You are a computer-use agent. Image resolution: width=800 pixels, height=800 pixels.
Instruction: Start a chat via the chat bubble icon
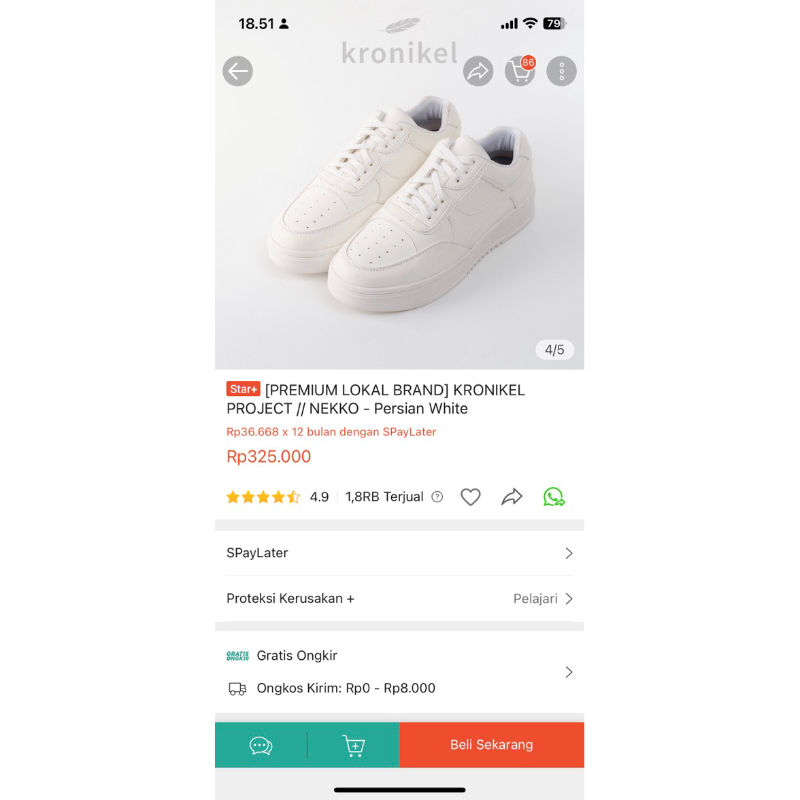[261, 745]
